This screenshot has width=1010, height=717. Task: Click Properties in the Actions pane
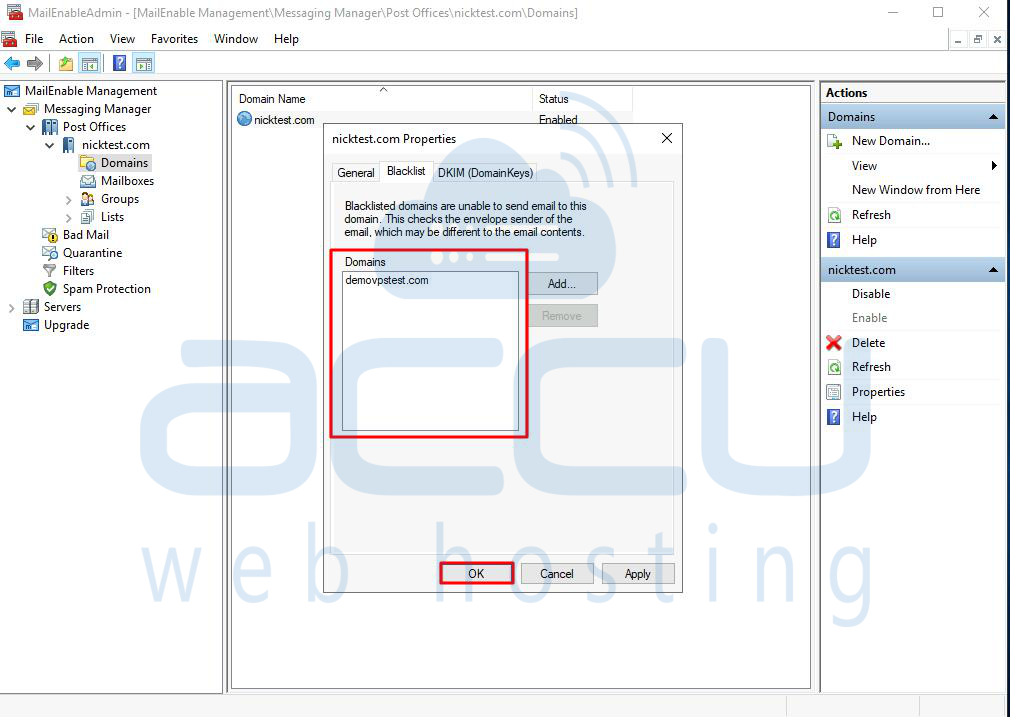878,392
